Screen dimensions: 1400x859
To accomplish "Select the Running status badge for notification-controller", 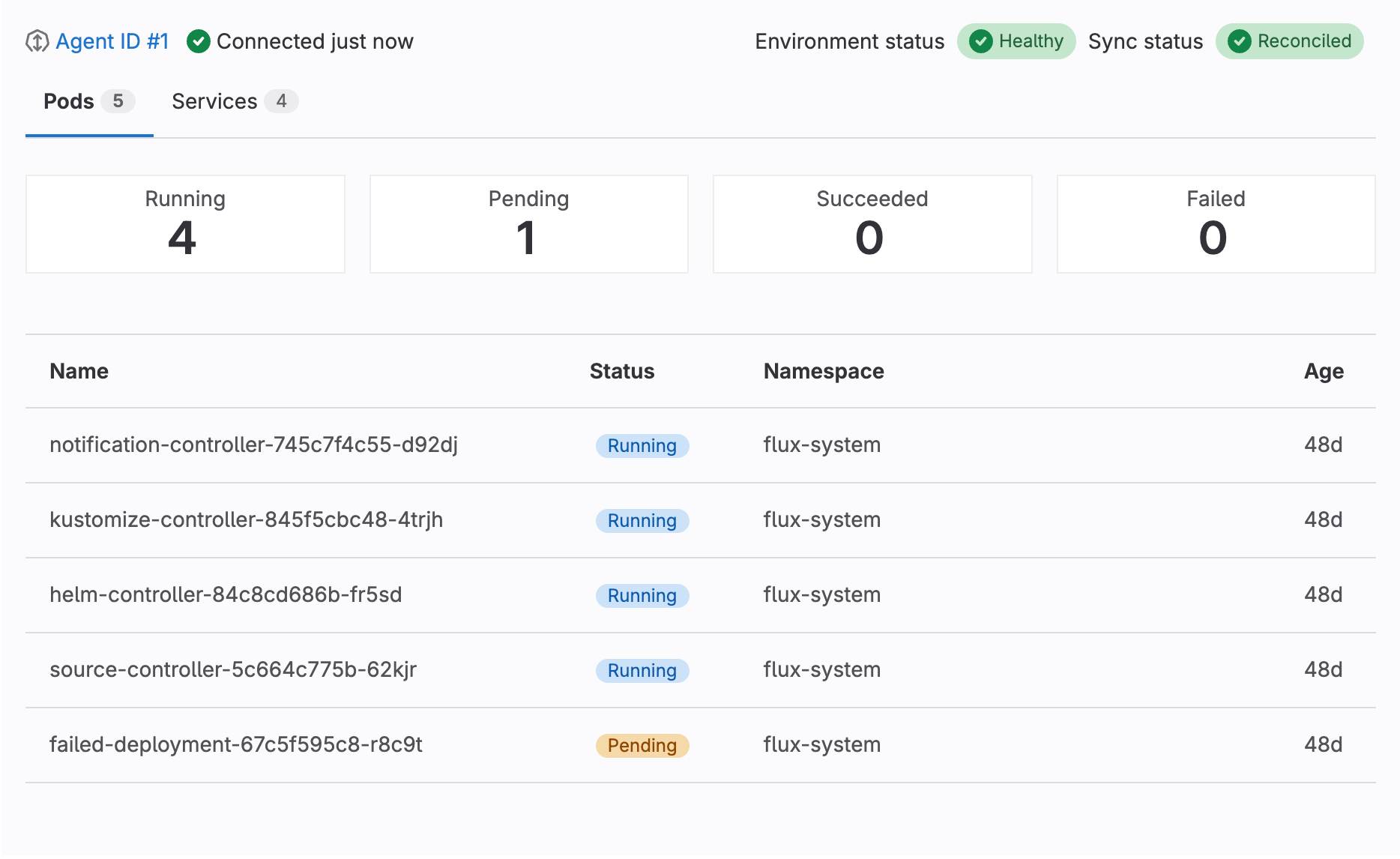I will click(x=642, y=445).
